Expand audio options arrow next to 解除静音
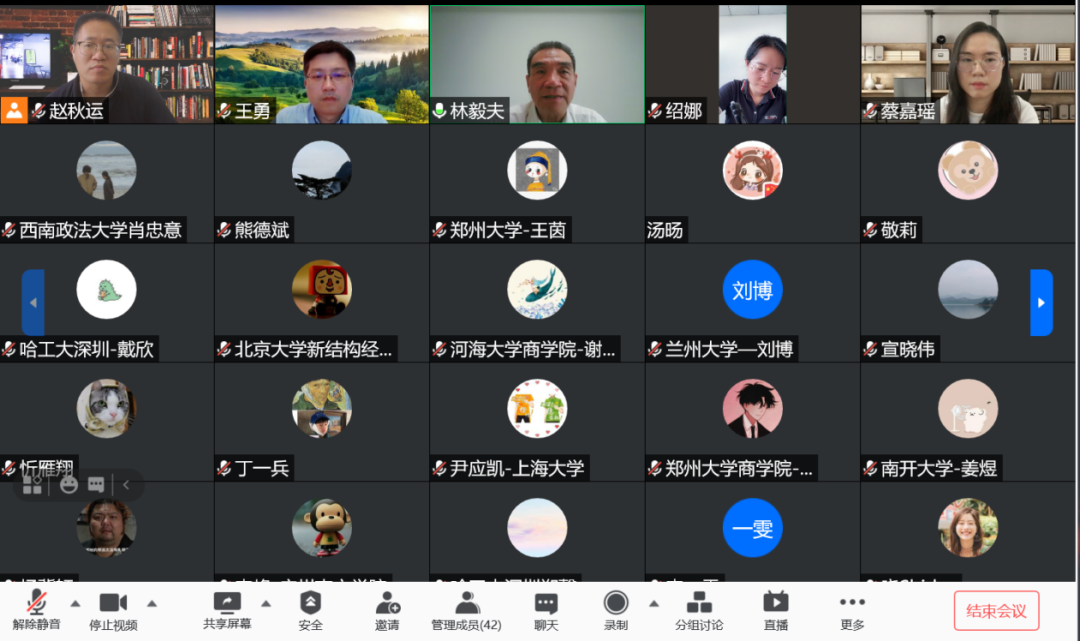 [x=76, y=604]
